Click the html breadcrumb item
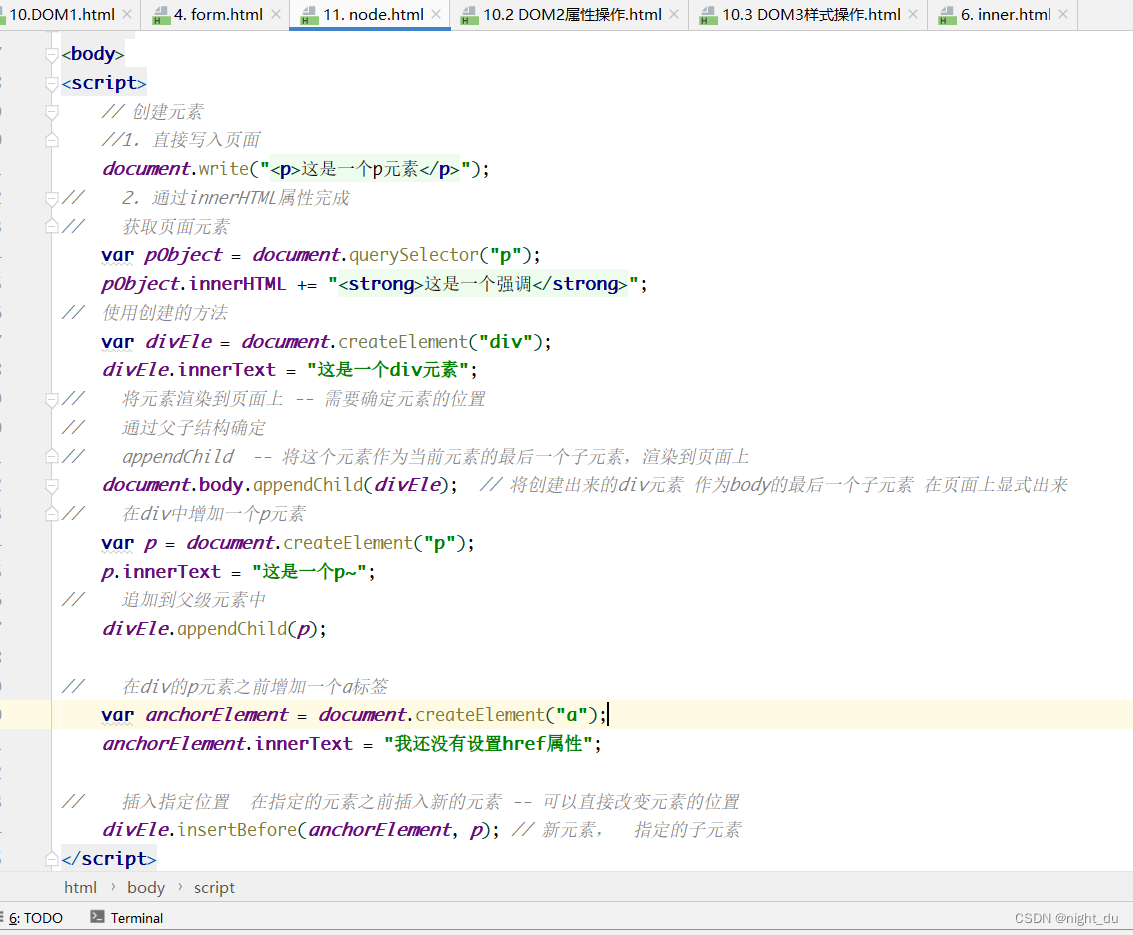Viewport: 1133px width, 935px height. (x=81, y=887)
